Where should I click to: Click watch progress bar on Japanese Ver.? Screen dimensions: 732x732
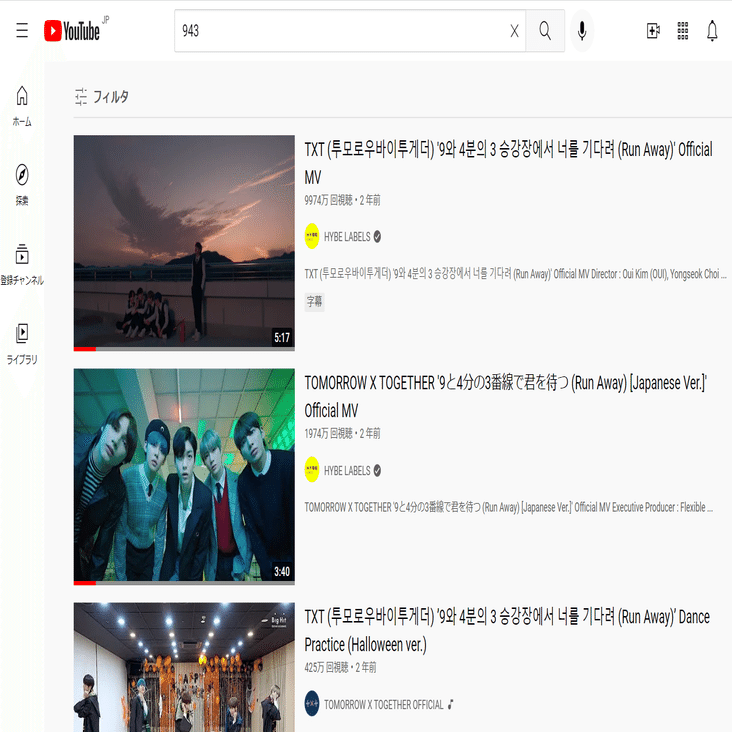pyautogui.click(x=184, y=583)
